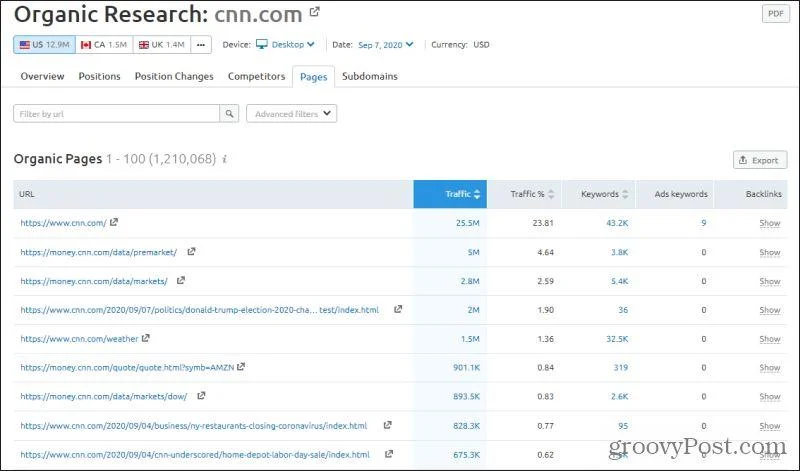Go to the Subdomains tab
Image resolution: width=800 pixels, height=471 pixels.
(370, 76)
